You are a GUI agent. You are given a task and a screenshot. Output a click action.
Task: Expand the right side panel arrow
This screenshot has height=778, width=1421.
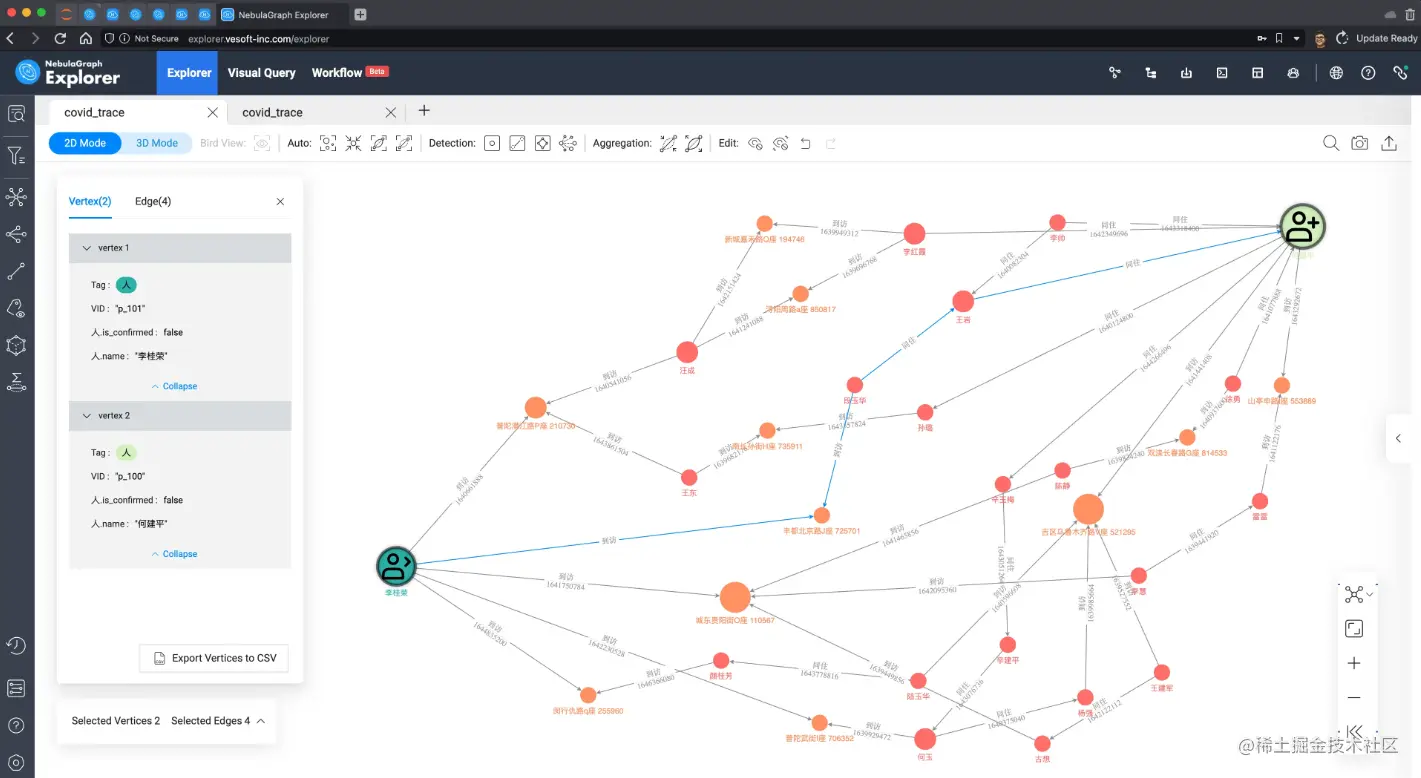click(1398, 438)
